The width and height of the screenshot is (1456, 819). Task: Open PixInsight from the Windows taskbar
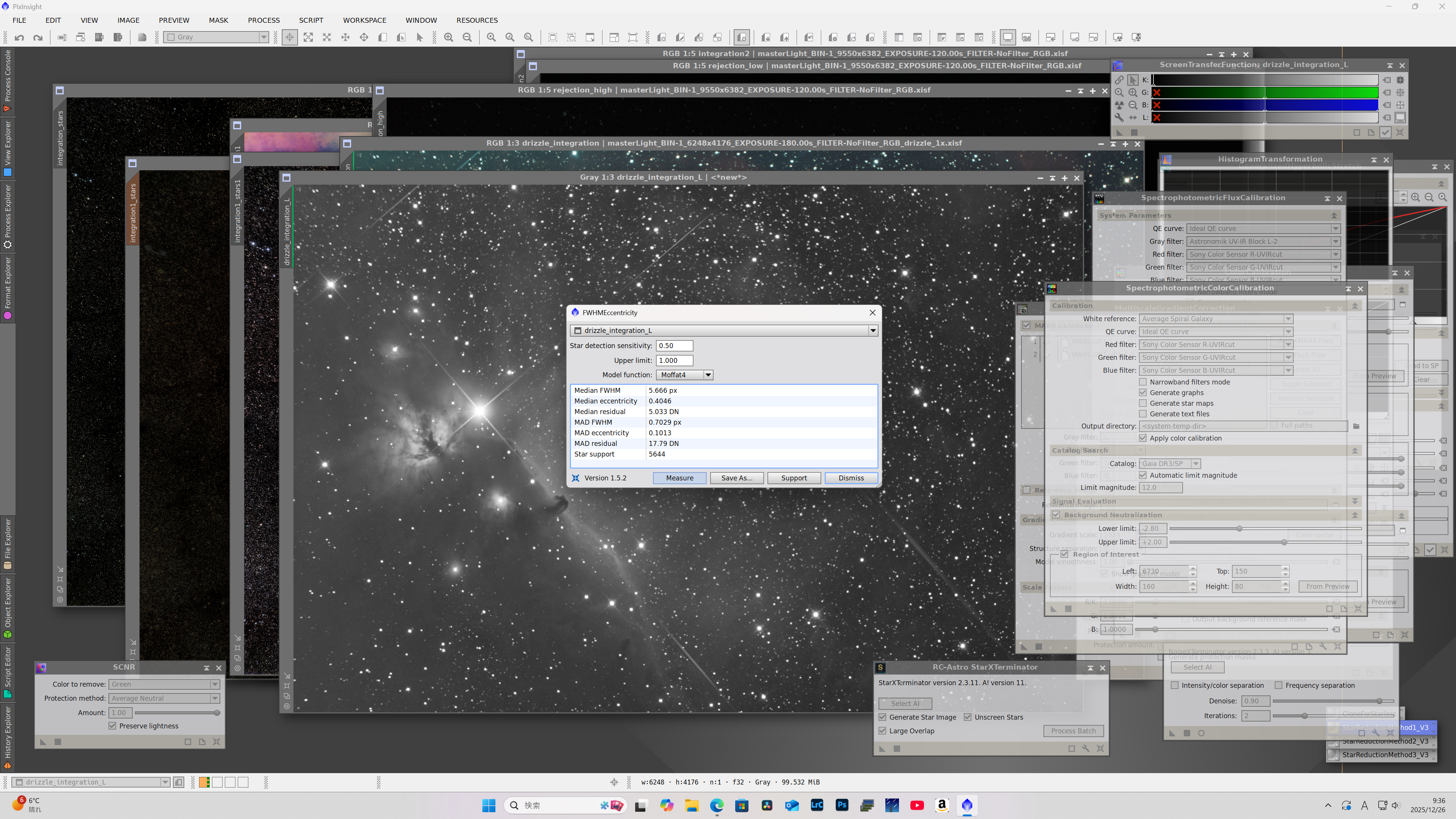point(966,805)
